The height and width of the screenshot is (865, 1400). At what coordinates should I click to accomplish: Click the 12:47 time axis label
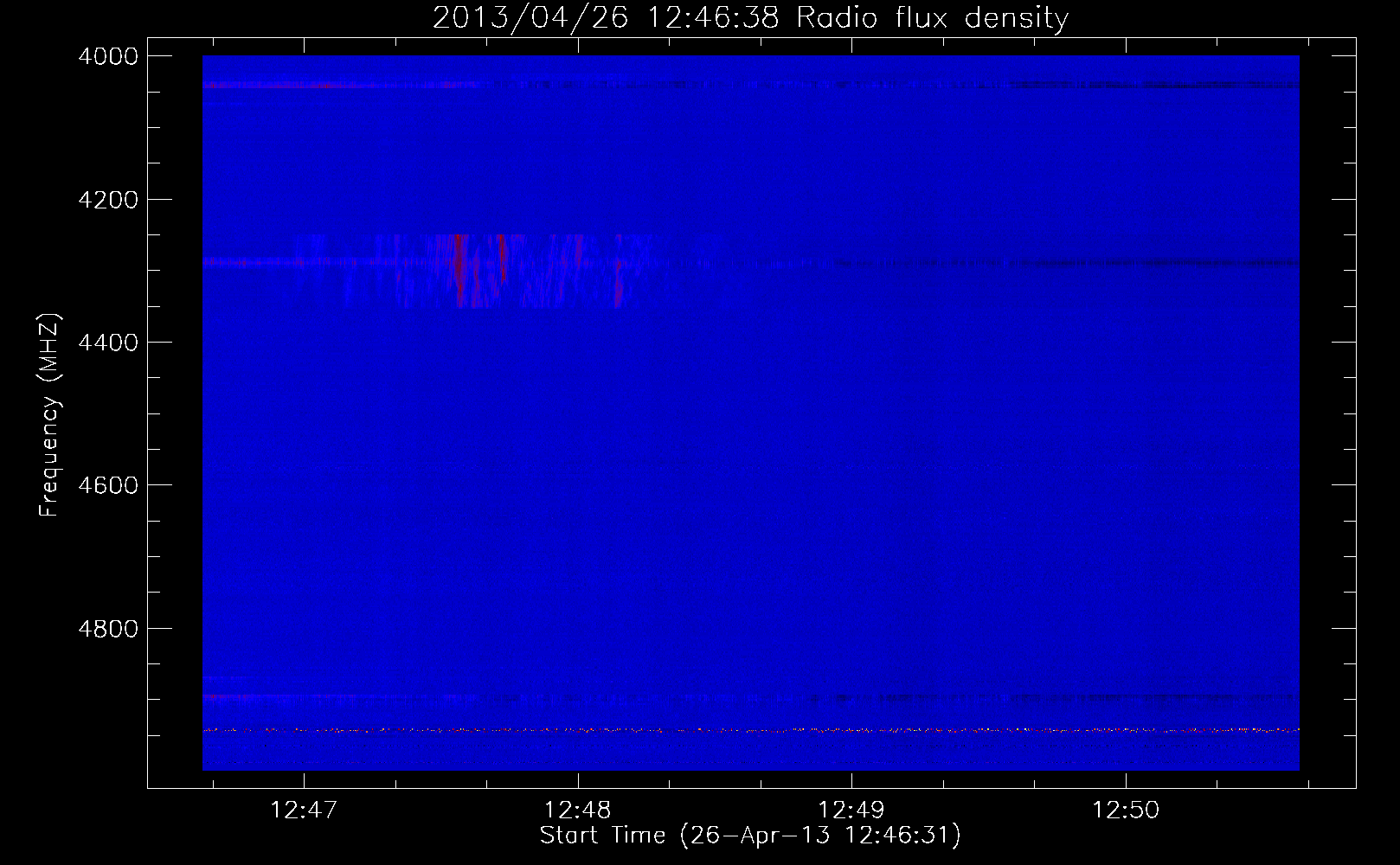[x=304, y=811]
